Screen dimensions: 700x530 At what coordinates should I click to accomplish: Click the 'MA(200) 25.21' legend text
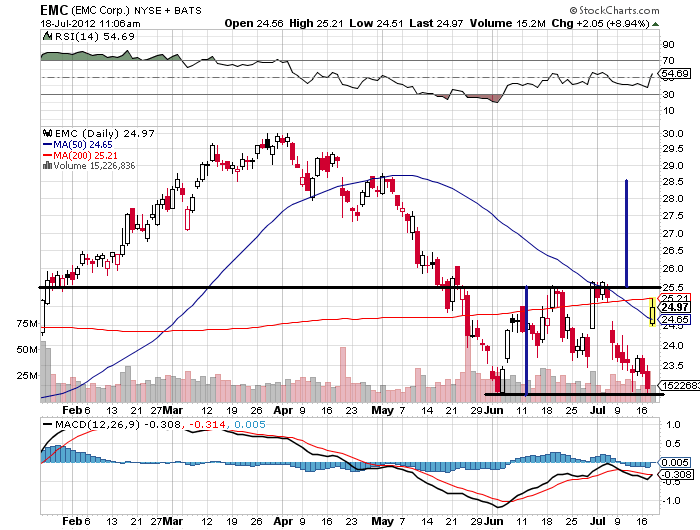(x=86, y=155)
